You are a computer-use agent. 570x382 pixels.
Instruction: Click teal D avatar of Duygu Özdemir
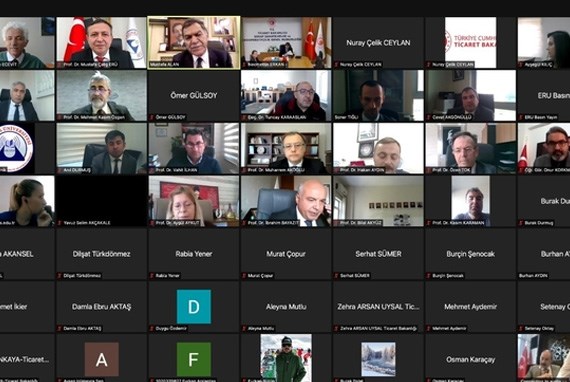click(194, 307)
